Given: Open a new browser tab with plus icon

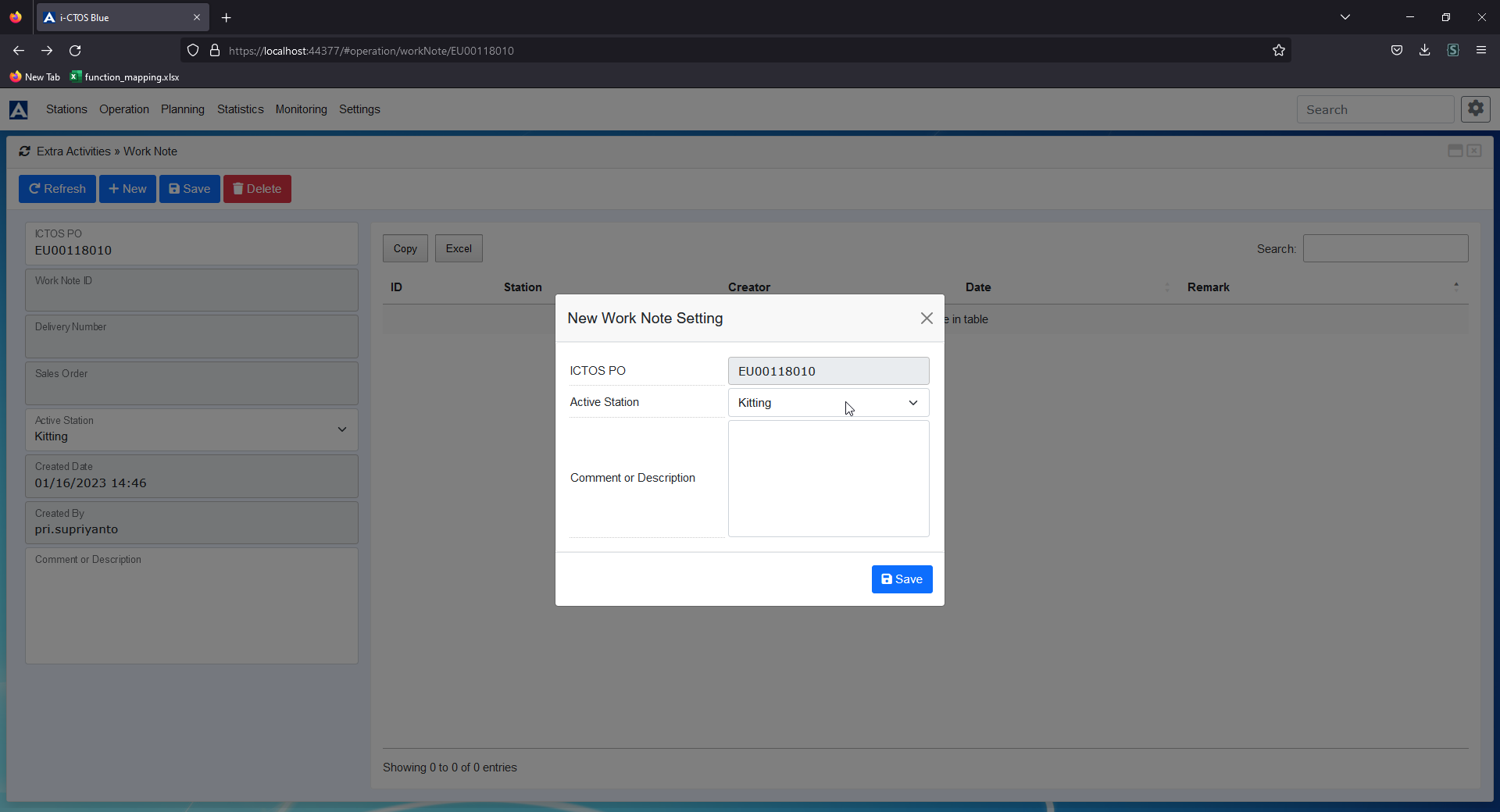Looking at the screenshot, I should 227,17.
